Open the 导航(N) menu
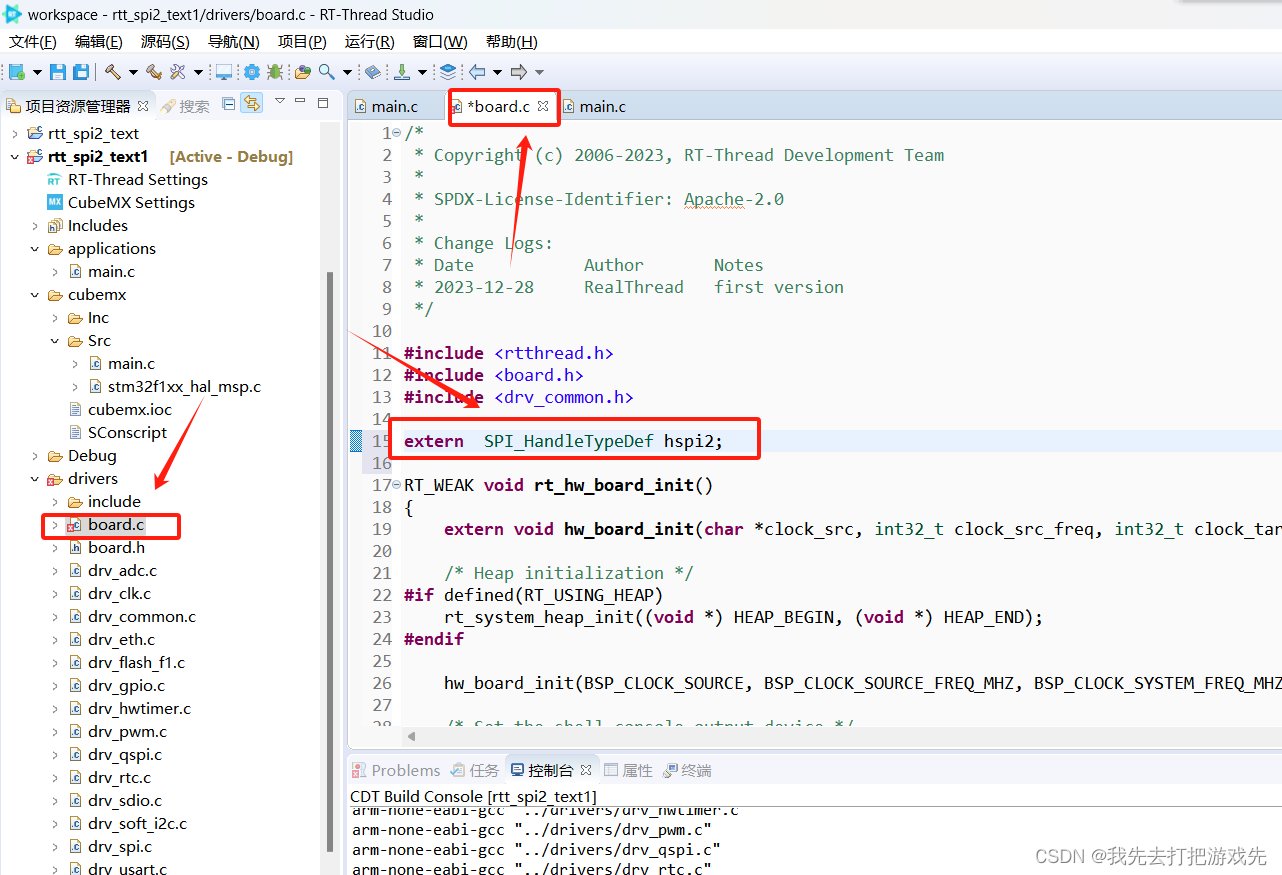Image resolution: width=1282 pixels, height=875 pixels. tap(233, 41)
